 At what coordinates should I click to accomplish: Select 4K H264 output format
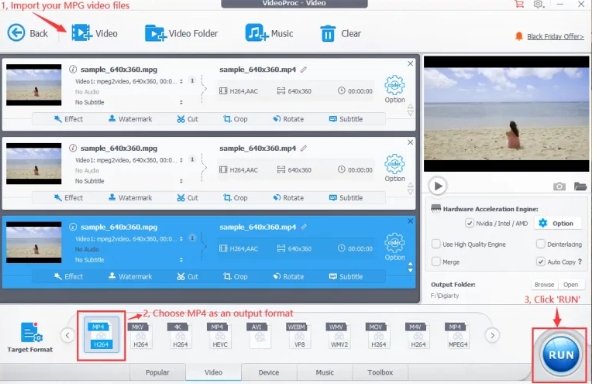pyautogui.click(x=180, y=335)
